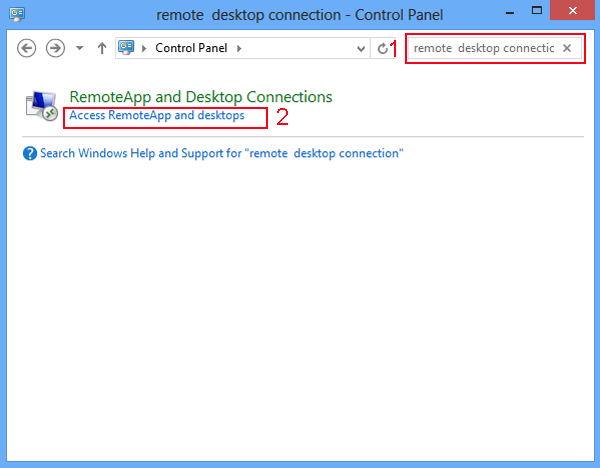This screenshot has height=468, width=600.
Task: Maximize the Control Panel window
Action: [x=537, y=11]
